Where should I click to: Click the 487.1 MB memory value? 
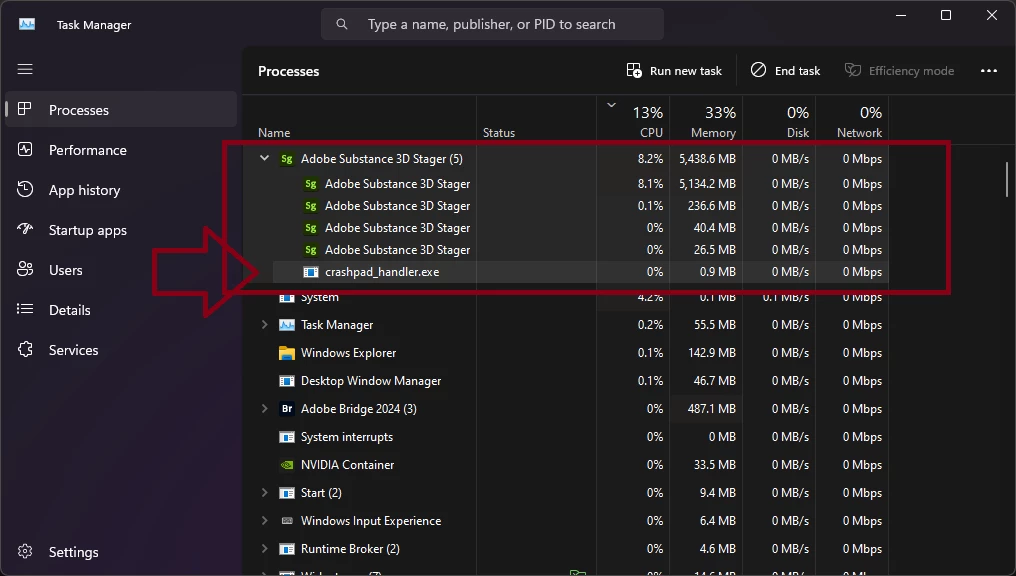pos(711,409)
